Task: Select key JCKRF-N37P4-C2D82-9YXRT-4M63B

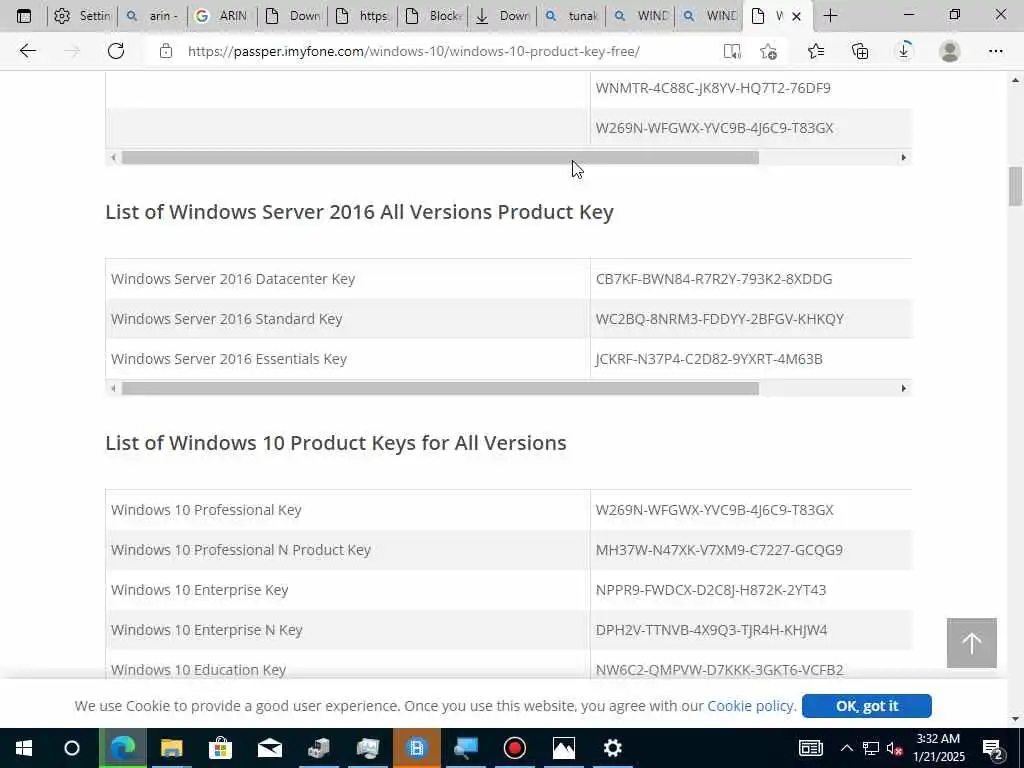Action: pyautogui.click(x=709, y=359)
